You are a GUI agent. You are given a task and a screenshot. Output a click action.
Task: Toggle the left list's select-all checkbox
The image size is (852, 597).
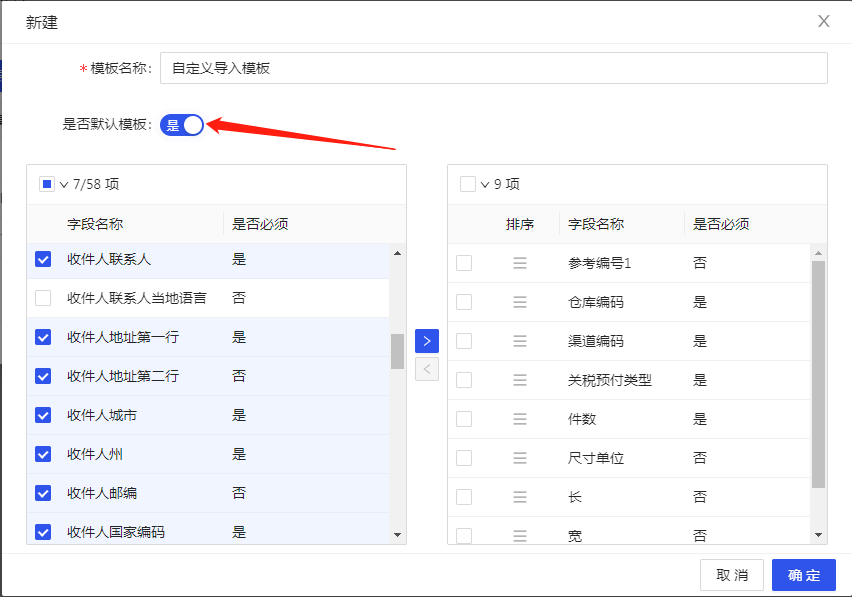[x=47, y=184]
